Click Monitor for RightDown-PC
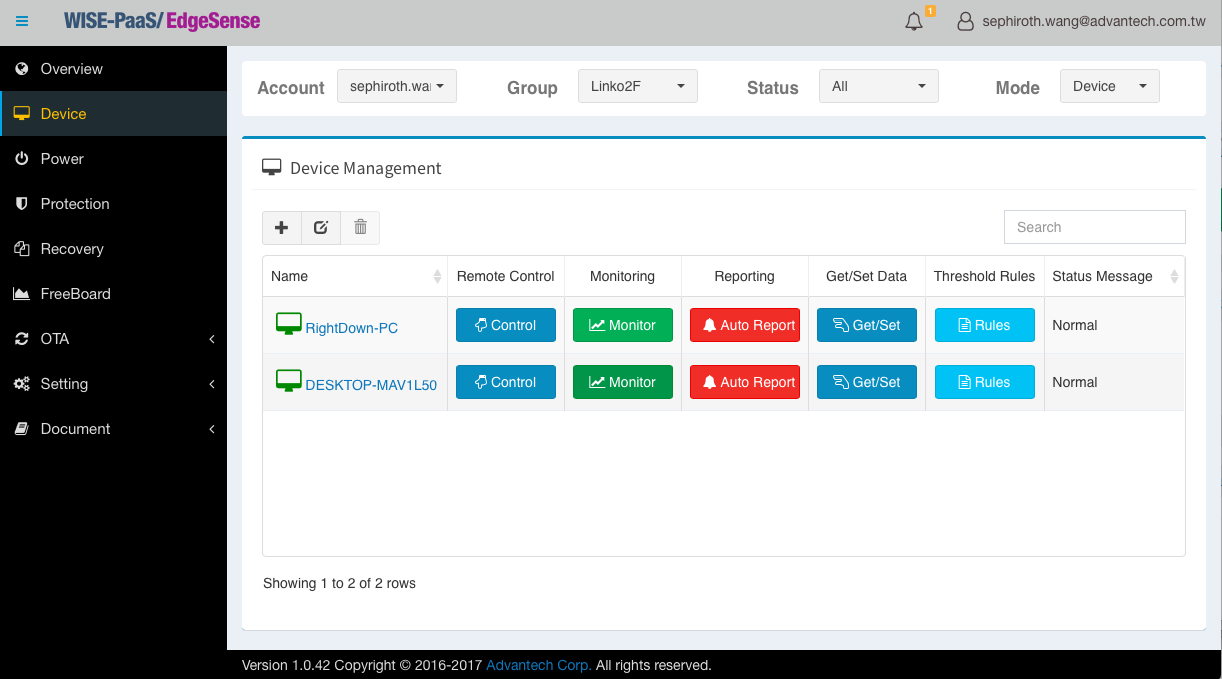 click(x=623, y=325)
